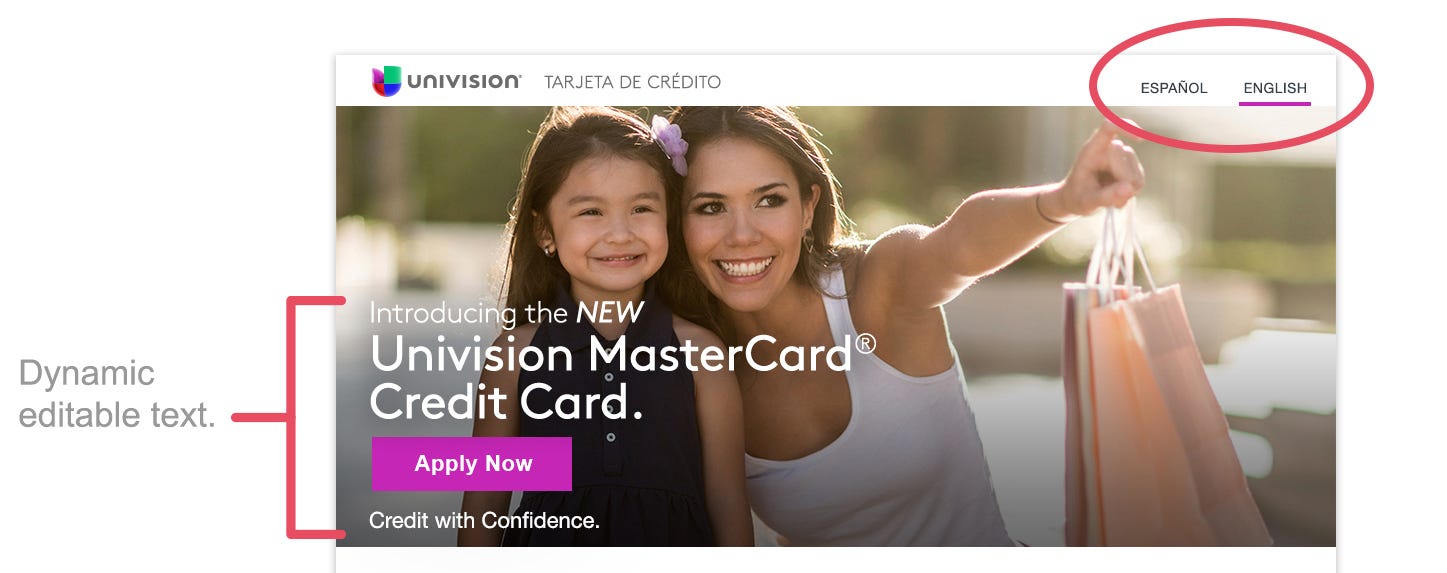Image resolution: width=1447 pixels, height=573 pixels.
Task: Click the red ellipse around language options
Action: click(x=1232, y=85)
